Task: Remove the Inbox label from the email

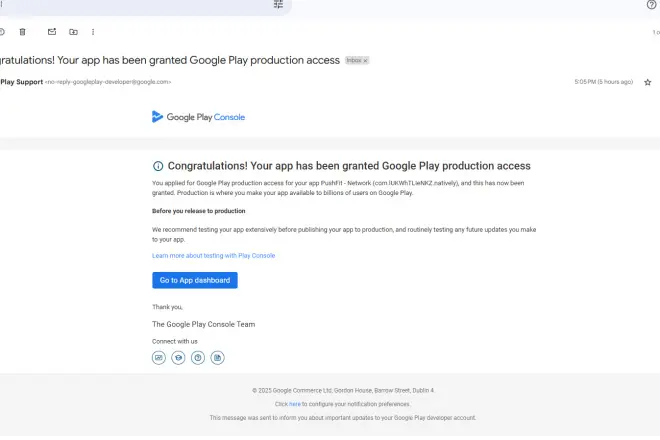Action: pos(366,61)
